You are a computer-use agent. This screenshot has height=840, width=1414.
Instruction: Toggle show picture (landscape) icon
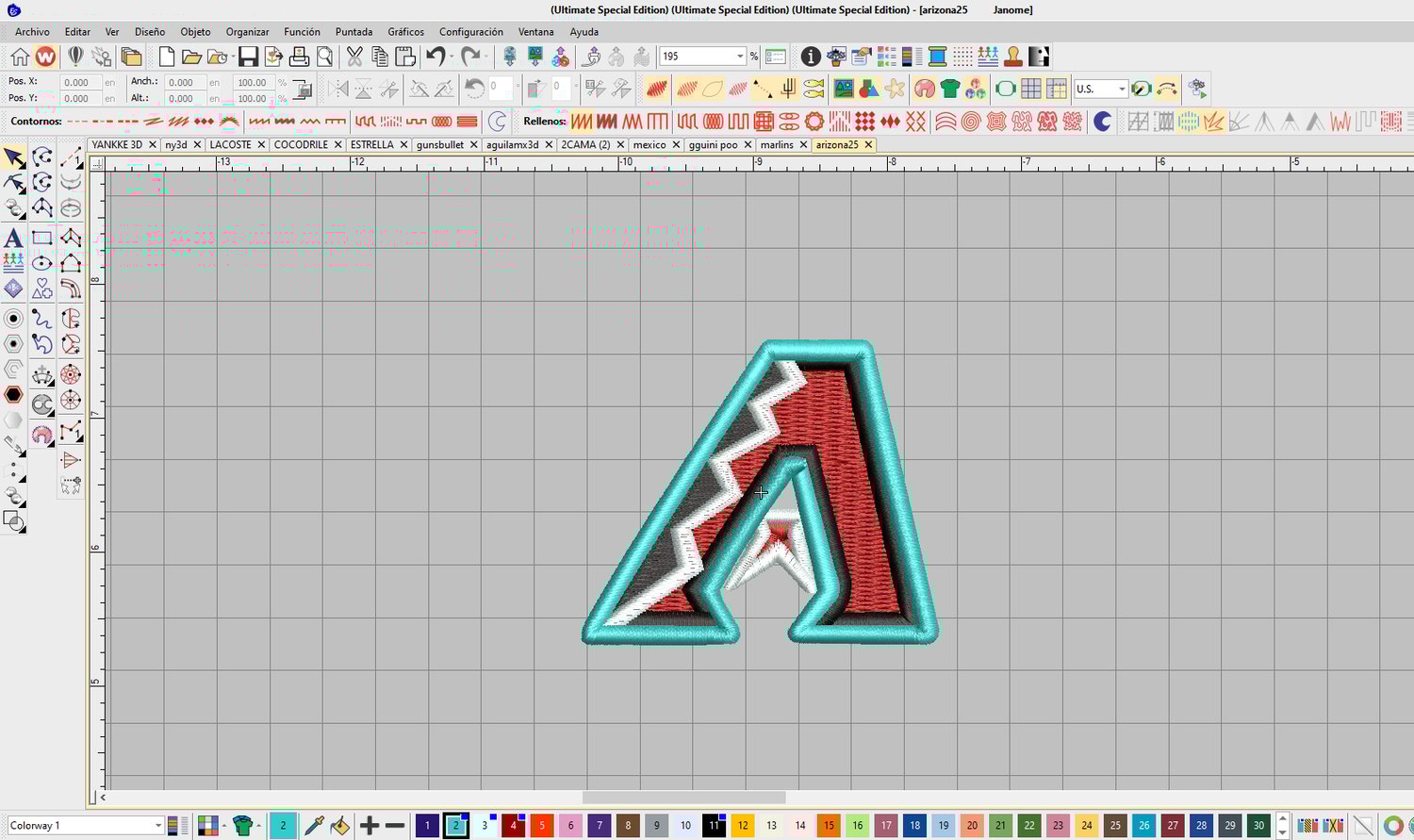click(x=843, y=89)
